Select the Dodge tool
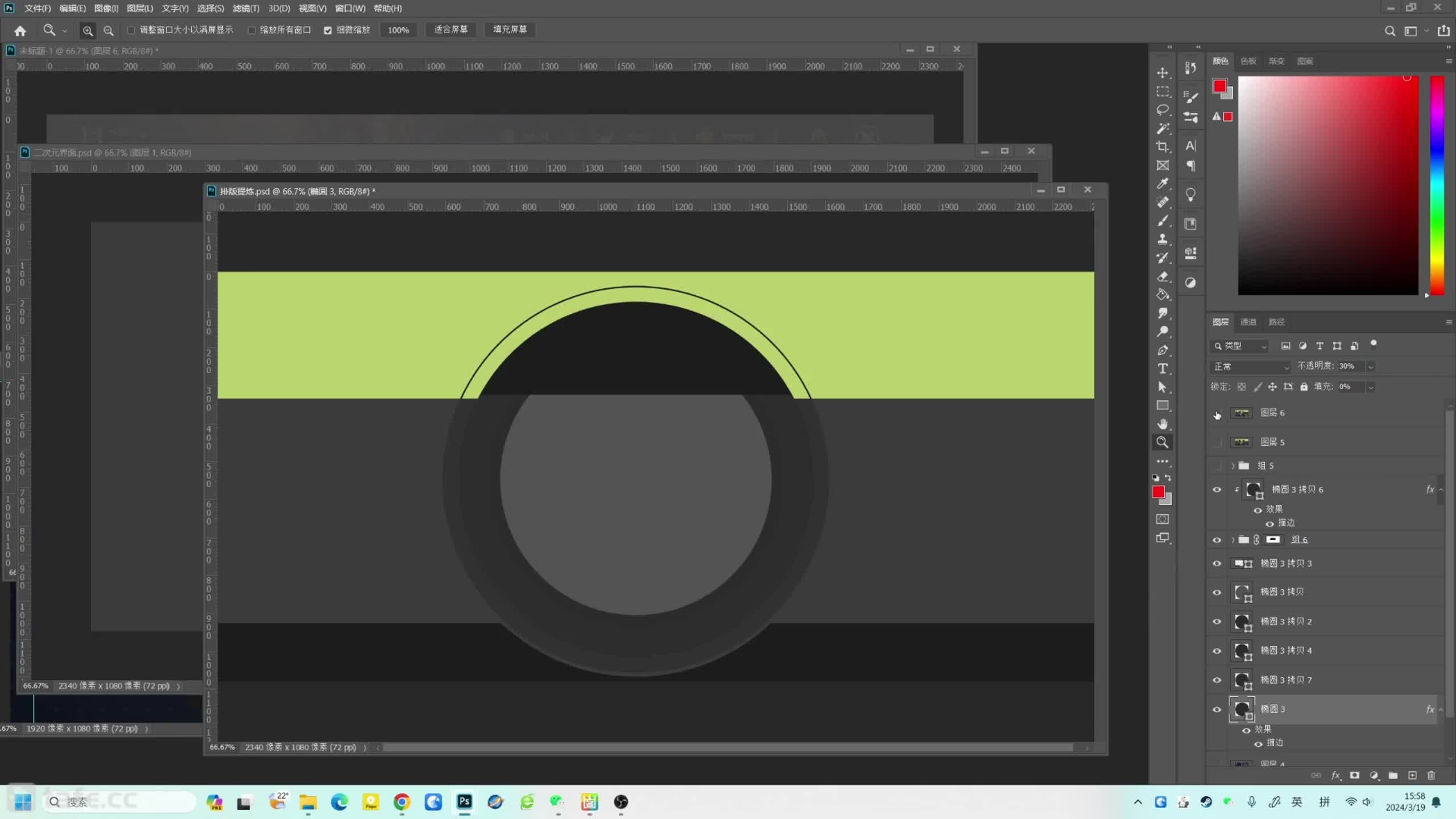This screenshot has height=819, width=1456. click(1163, 332)
